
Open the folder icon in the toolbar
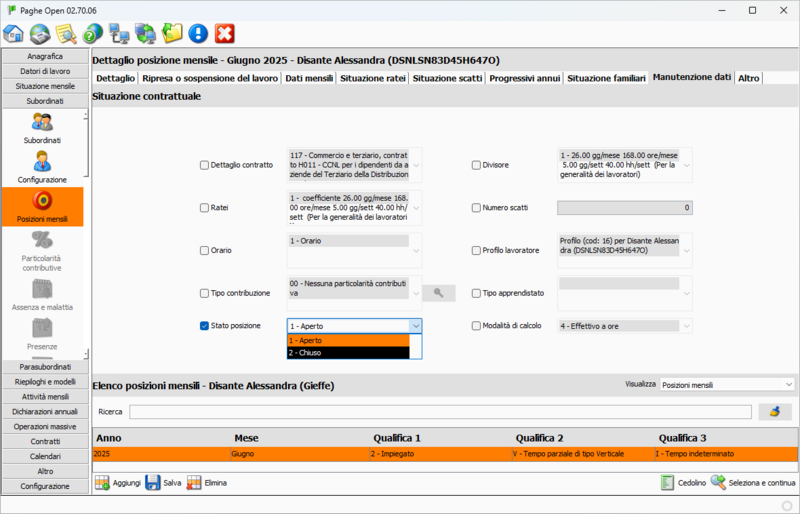[172, 33]
